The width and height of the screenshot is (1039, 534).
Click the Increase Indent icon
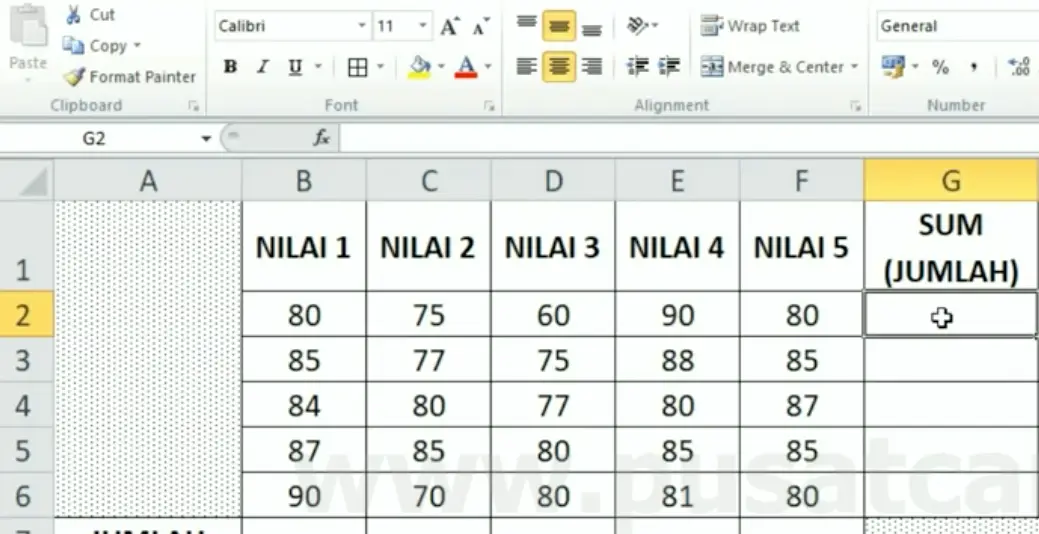click(669, 67)
